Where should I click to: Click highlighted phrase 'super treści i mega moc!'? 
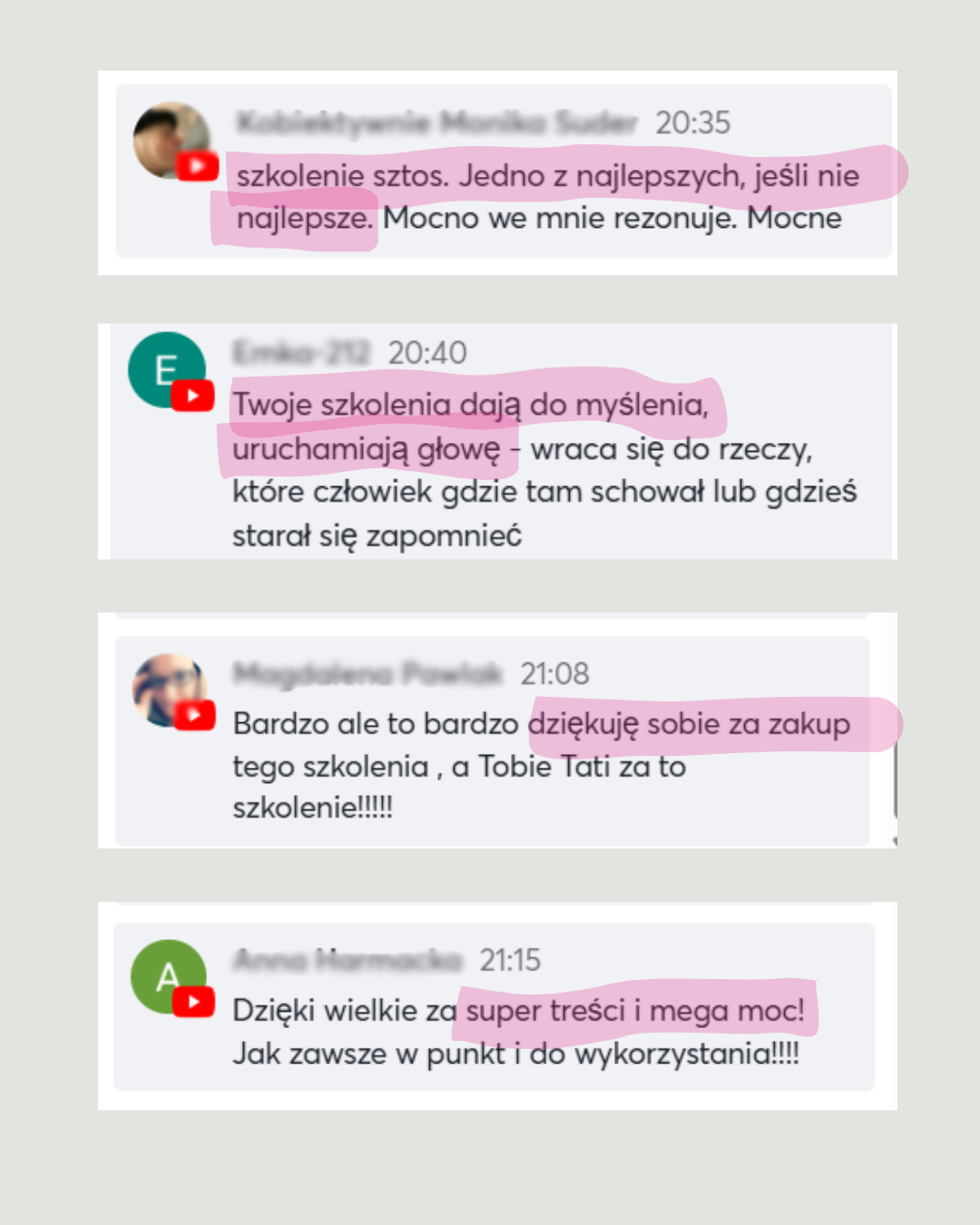click(635, 1010)
